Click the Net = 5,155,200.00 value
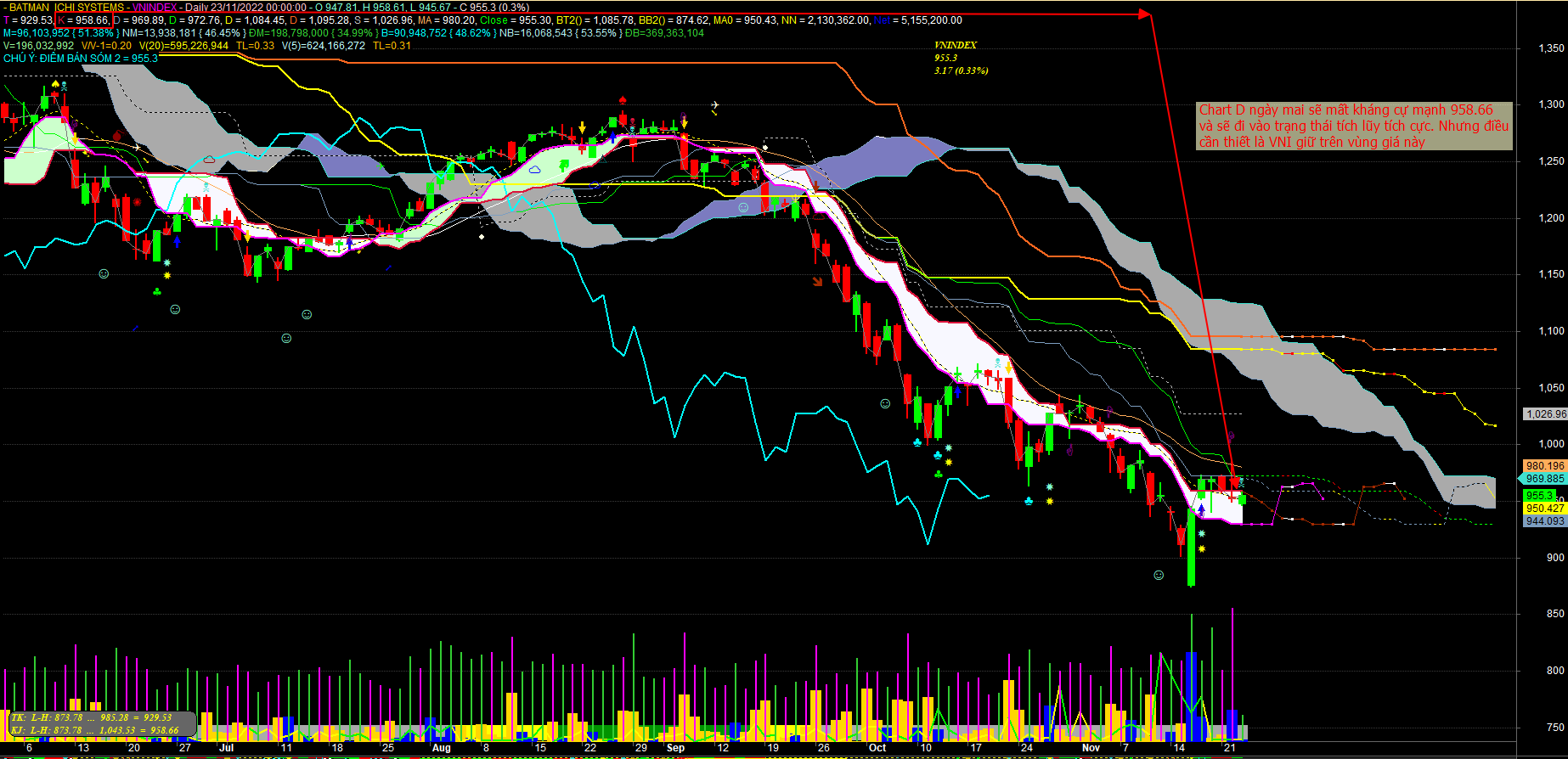 coord(918,20)
